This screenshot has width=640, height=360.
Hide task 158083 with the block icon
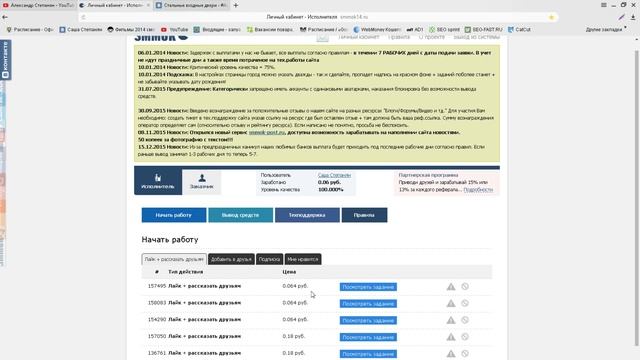coord(465,303)
